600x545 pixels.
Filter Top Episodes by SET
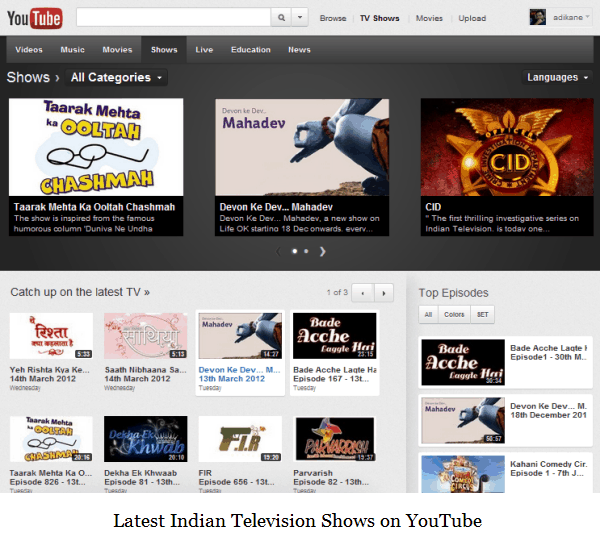coord(482,314)
